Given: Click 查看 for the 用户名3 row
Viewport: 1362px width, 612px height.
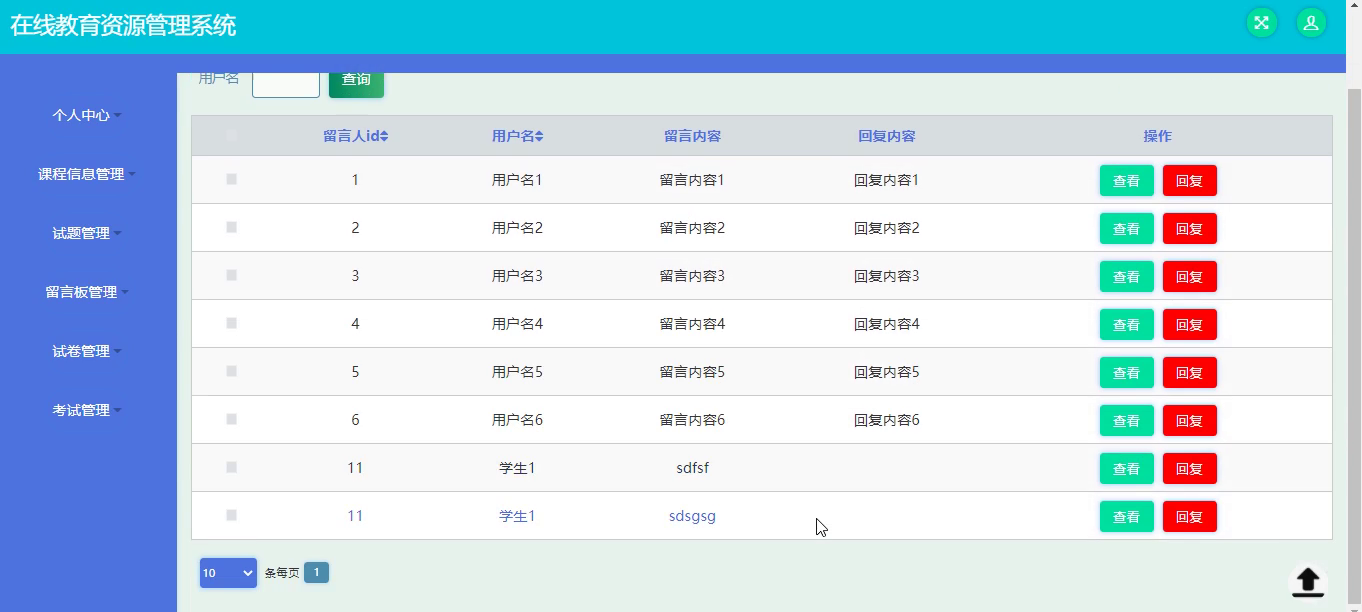Looking at the screenshot, I should click(1126, 277).
